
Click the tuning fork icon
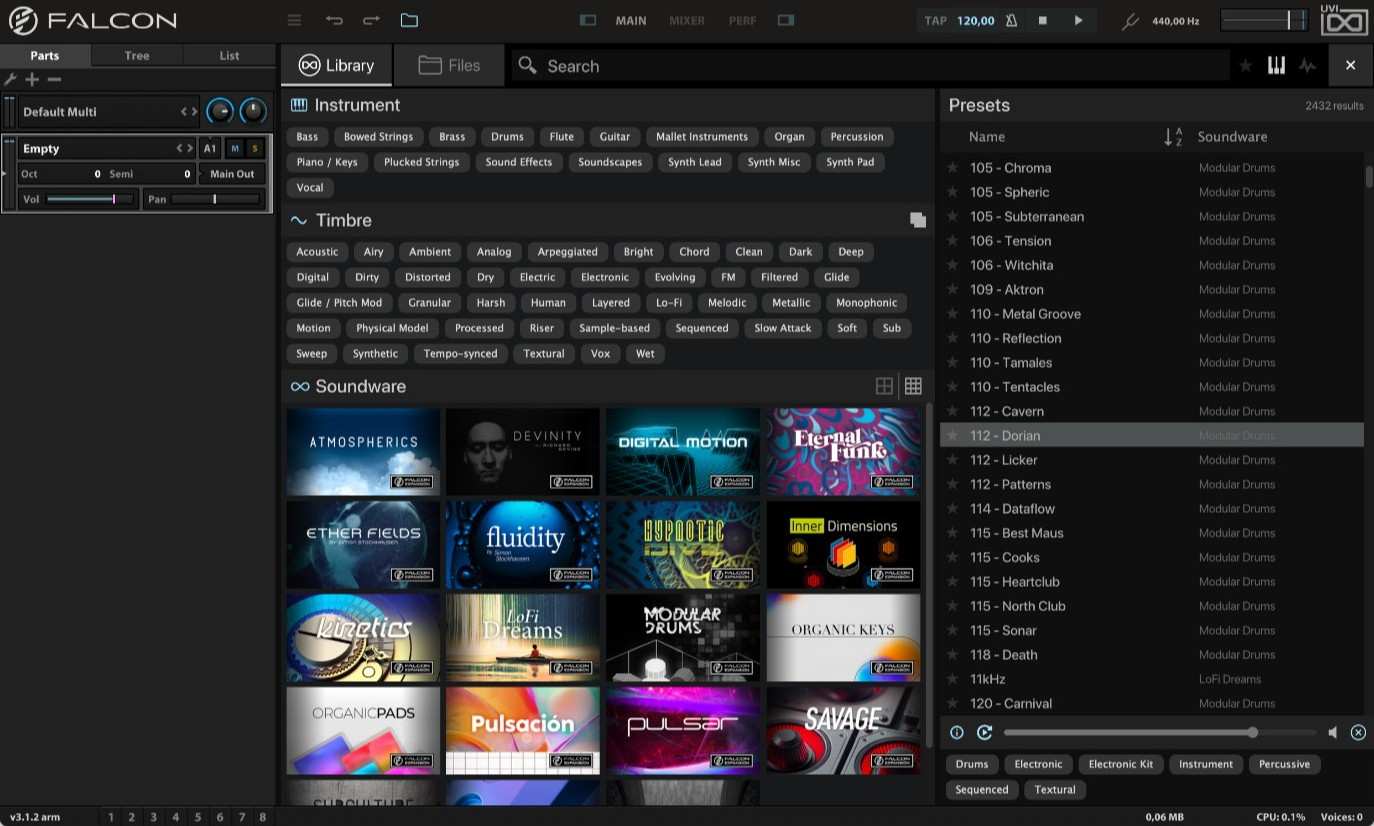click(x=1130, y=21)
